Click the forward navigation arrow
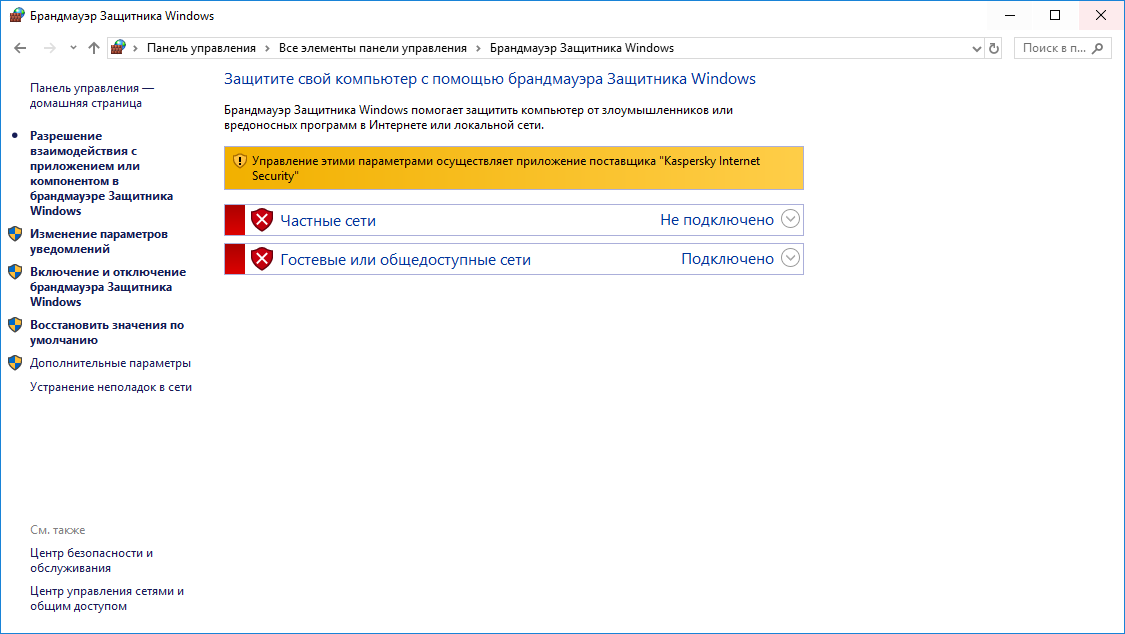1125x634 pixels. click(50, 48)
